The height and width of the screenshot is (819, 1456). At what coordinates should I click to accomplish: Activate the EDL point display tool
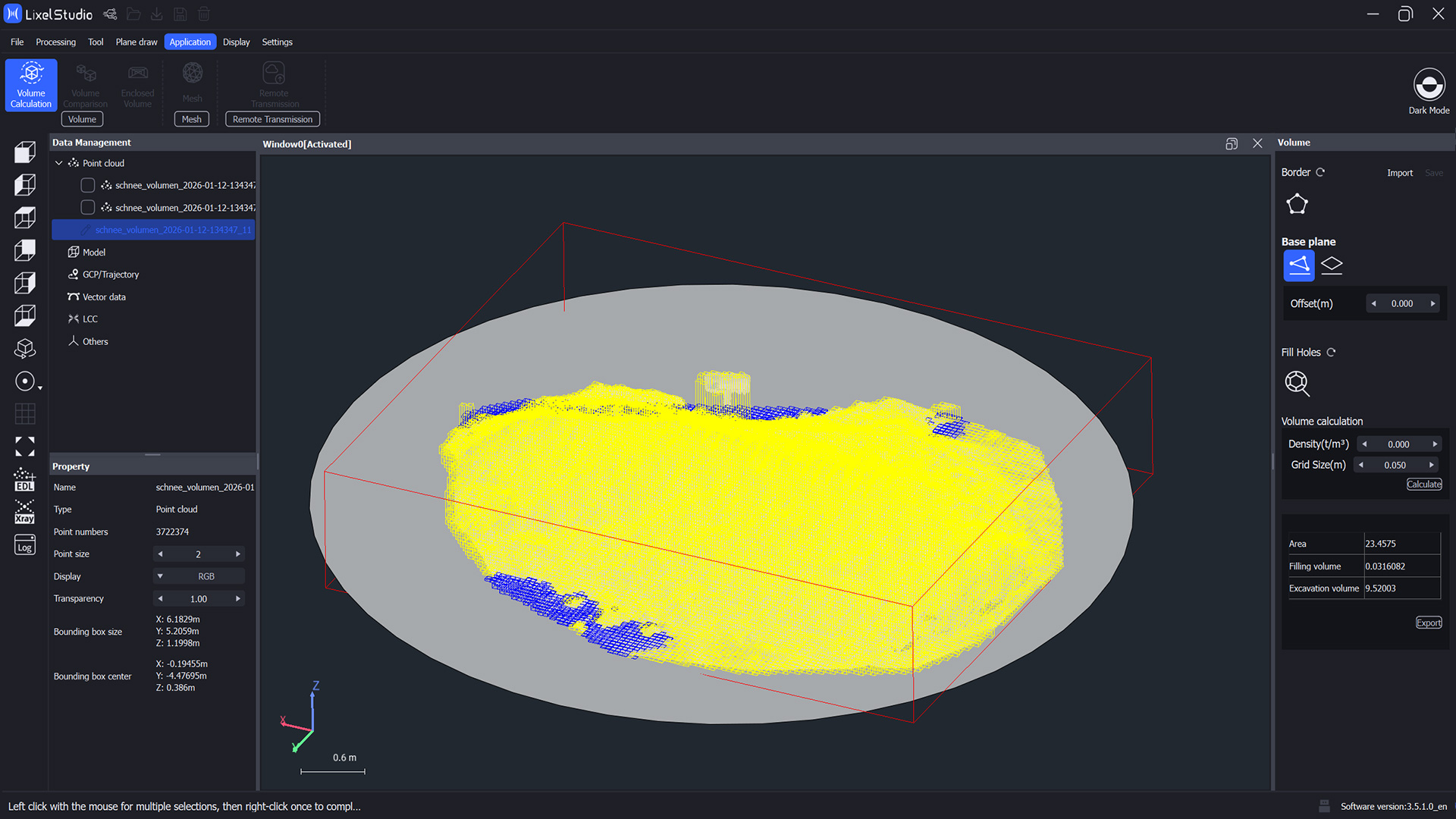pyautogui.click(x=24, y=479)
